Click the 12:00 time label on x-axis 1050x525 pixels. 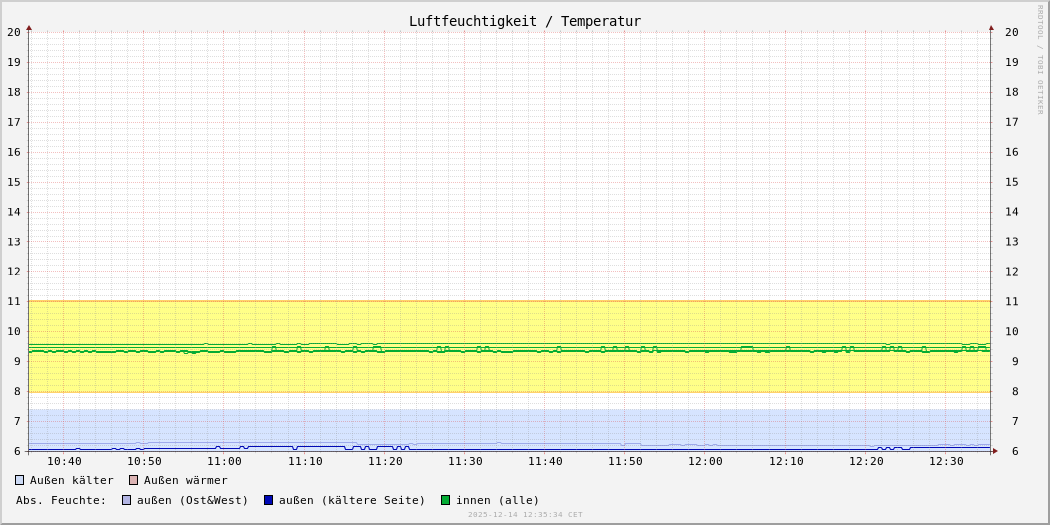705,461
